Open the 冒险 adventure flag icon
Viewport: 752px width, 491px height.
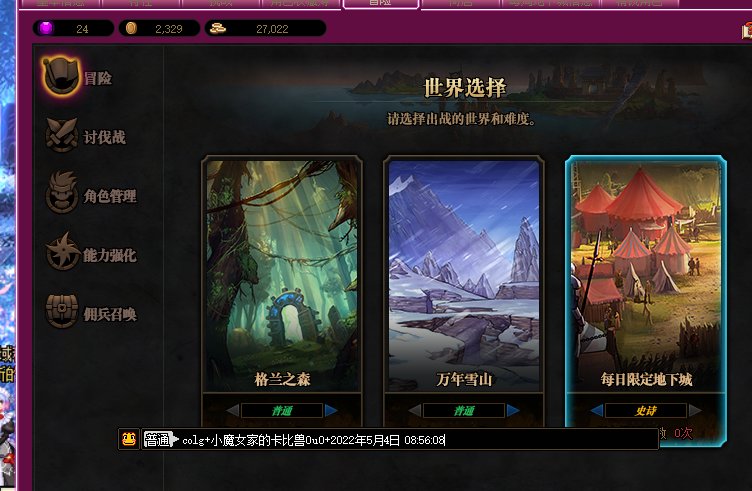point(60,76)
